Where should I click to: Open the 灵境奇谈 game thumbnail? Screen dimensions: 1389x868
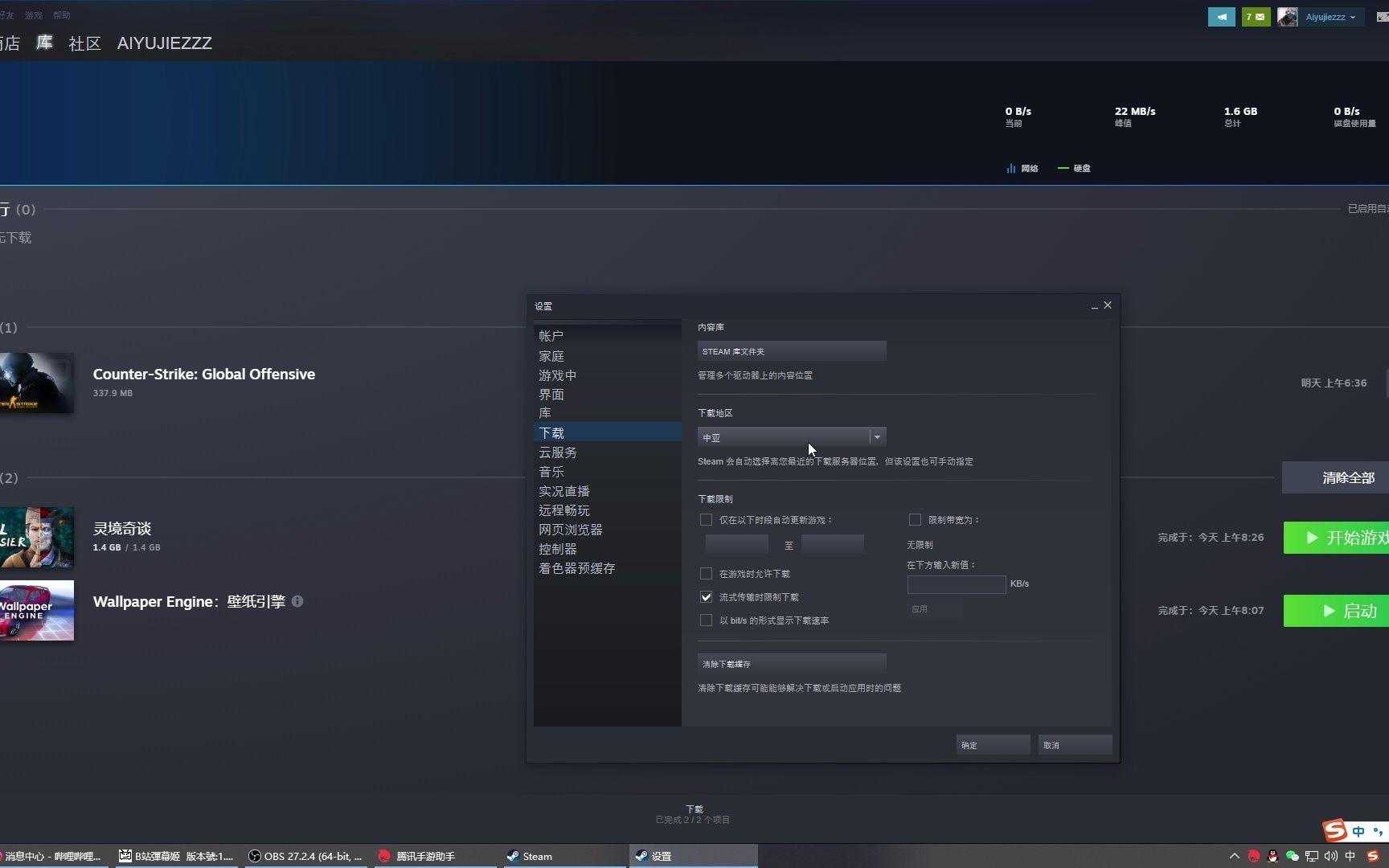(36, 538)
